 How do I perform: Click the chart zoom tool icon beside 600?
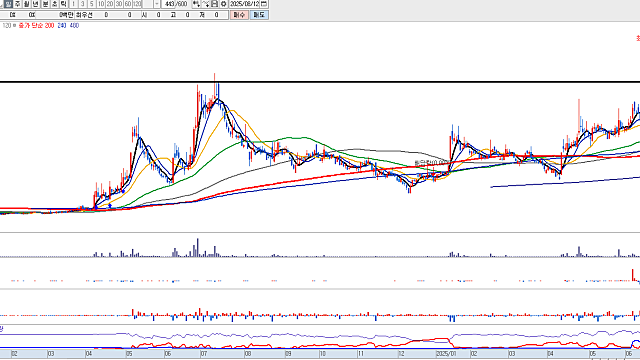[x=196, y=4]
